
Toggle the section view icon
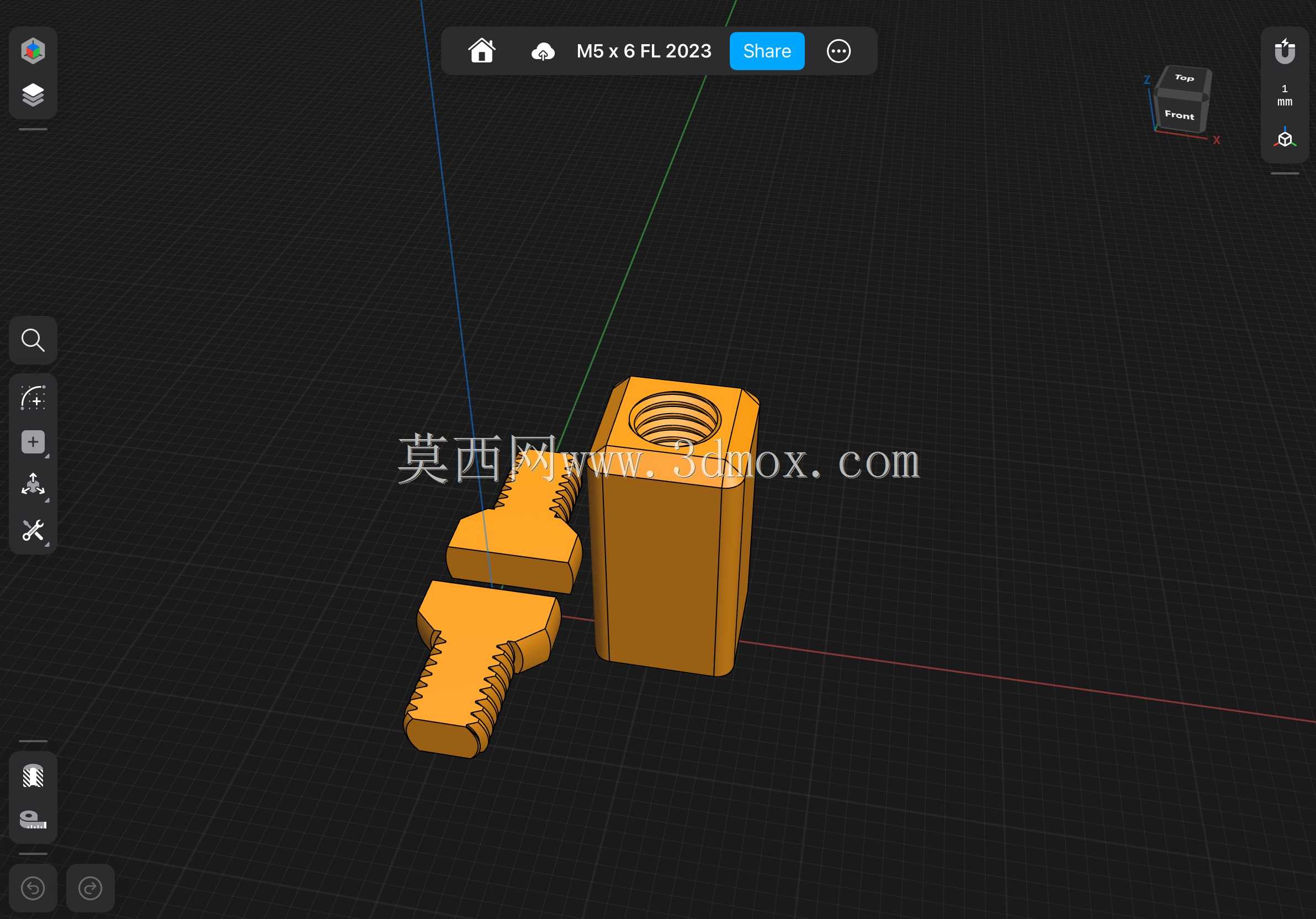click(x=33, y=775)
